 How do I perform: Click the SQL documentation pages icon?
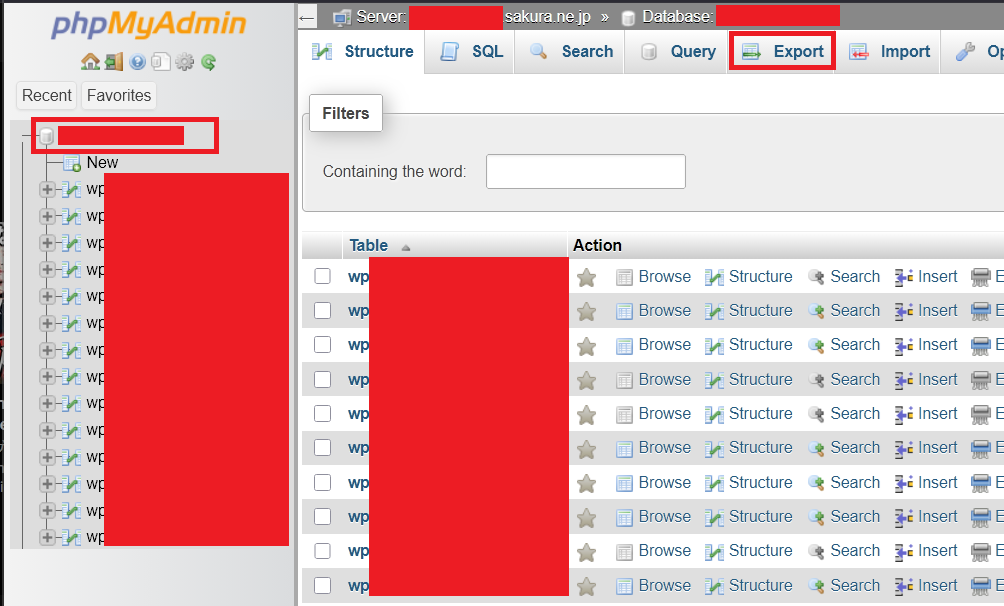pos(160,62)
